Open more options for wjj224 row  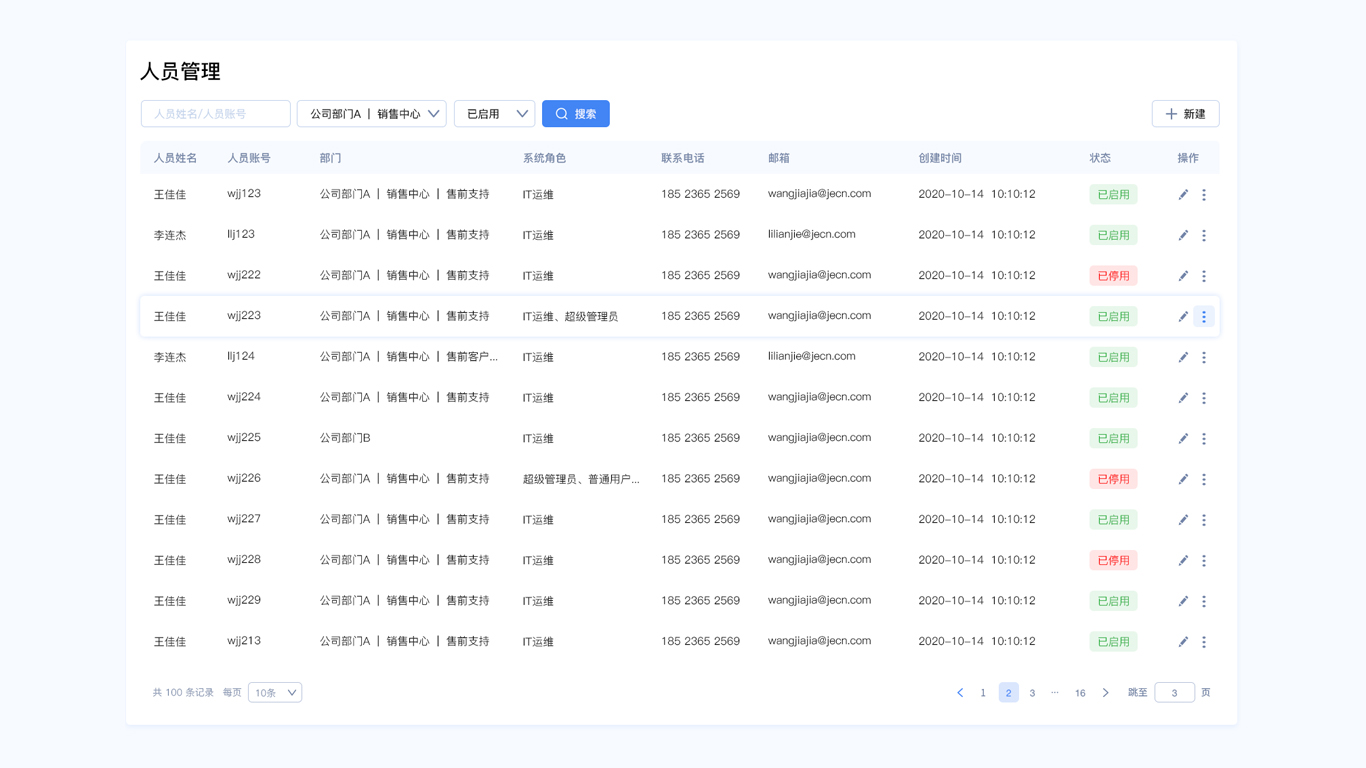tap(1204, 398)
